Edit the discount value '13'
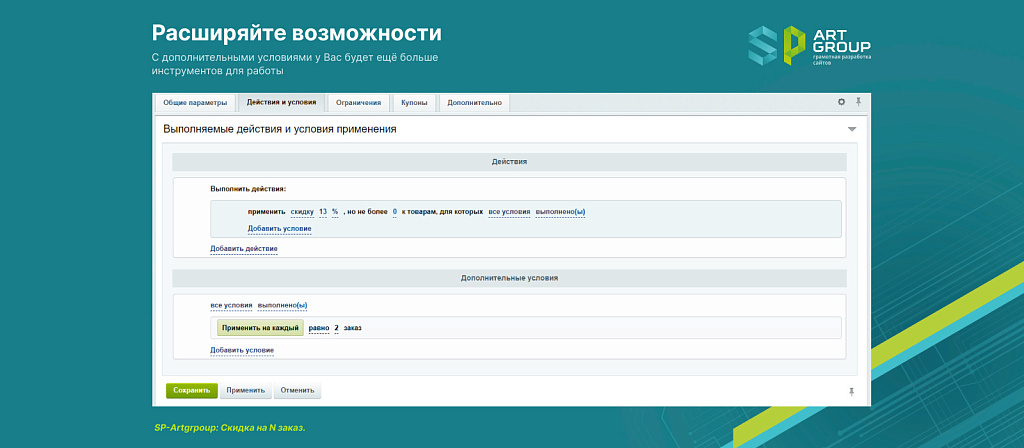Image resolution: width=1024 pixels, height=448 pixels. coord(322,212)
